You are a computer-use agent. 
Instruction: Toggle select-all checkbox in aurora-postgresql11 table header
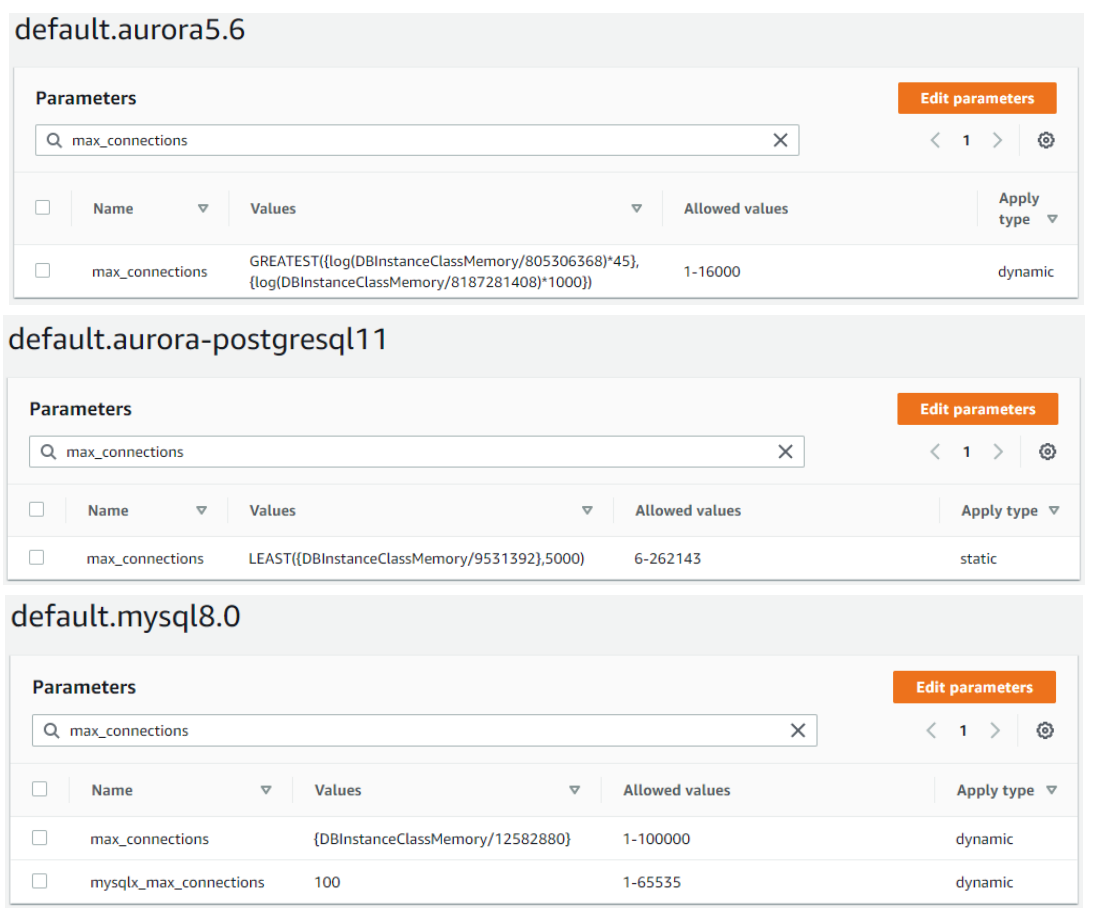37,509
